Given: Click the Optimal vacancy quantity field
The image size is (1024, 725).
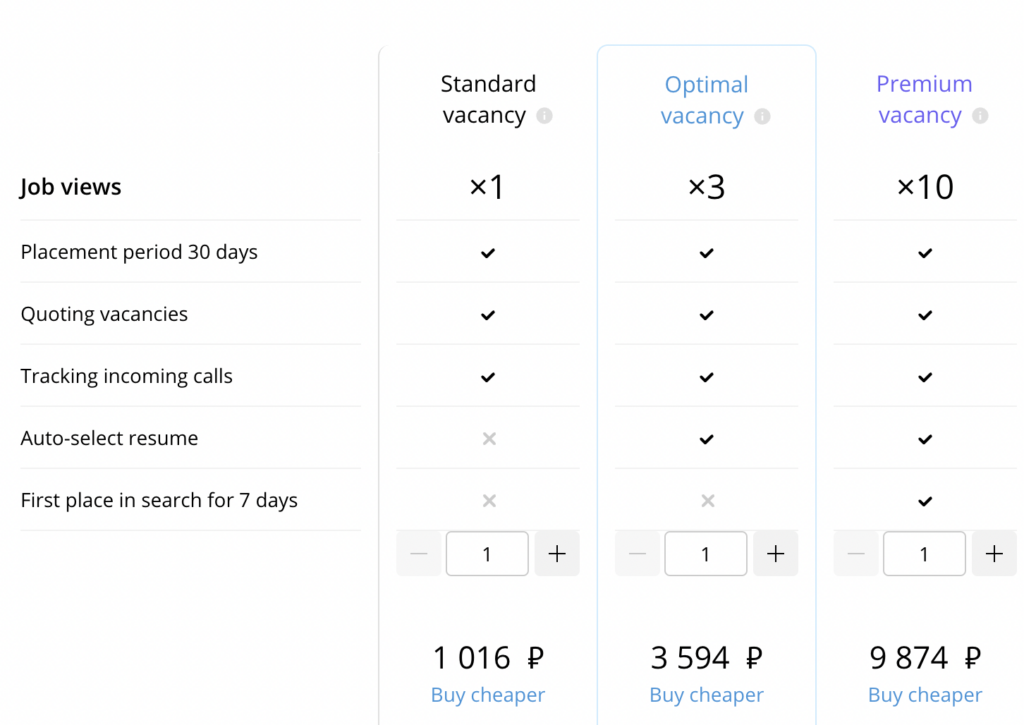Looking at the screenshot, I should 705,554.
